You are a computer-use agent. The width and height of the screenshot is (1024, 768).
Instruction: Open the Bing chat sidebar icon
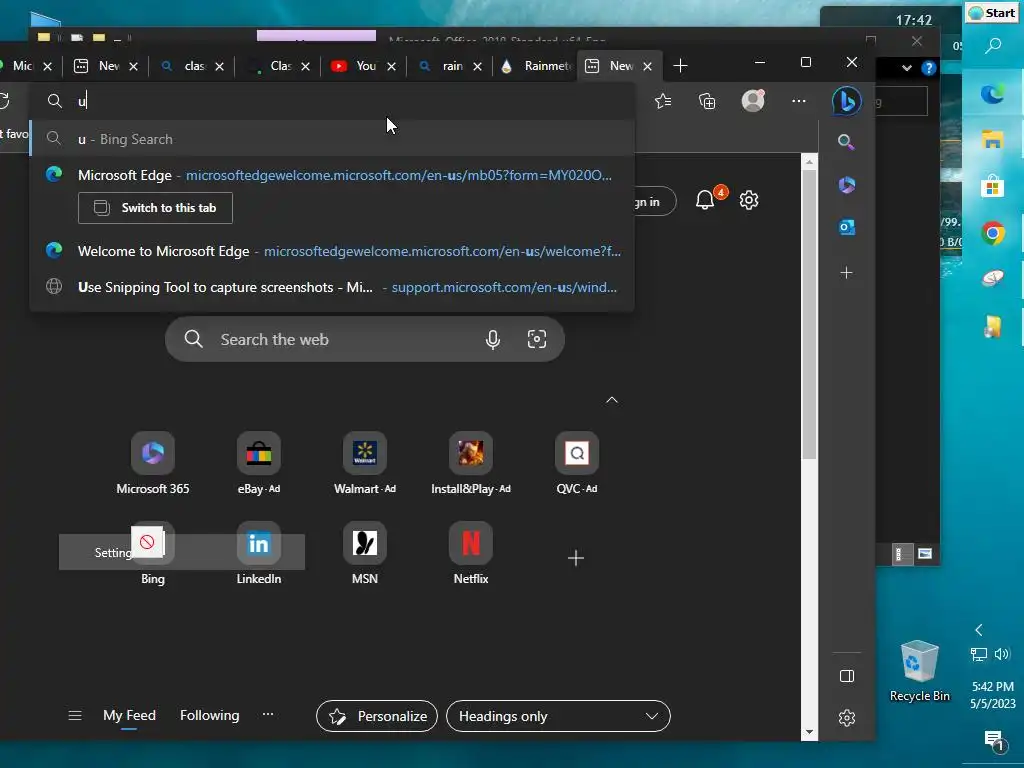coord(846,101)
